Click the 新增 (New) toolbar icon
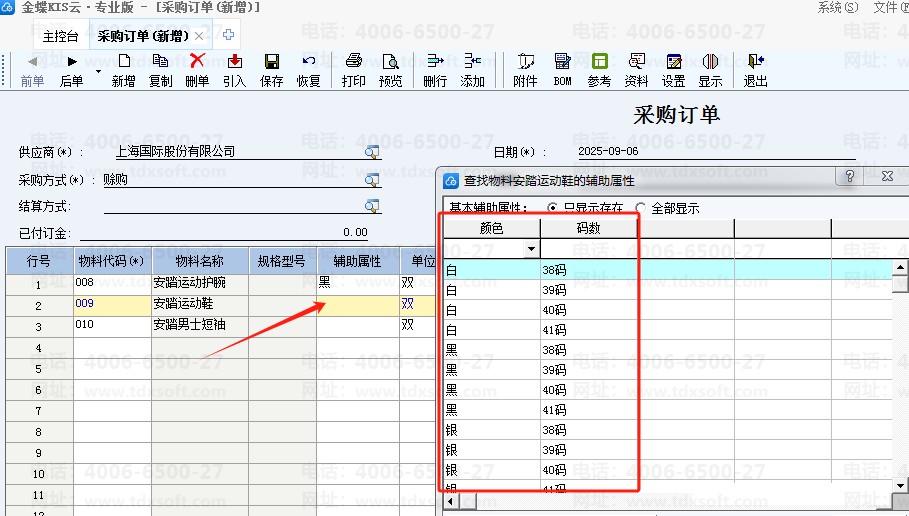Image resolution: width=909 pixels, height=516 pixels. [123, 69]
